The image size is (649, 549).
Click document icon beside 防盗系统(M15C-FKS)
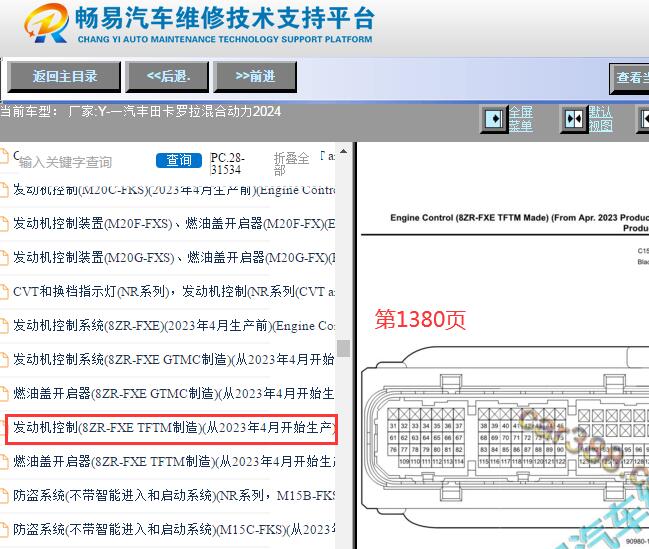pos(4,530)
